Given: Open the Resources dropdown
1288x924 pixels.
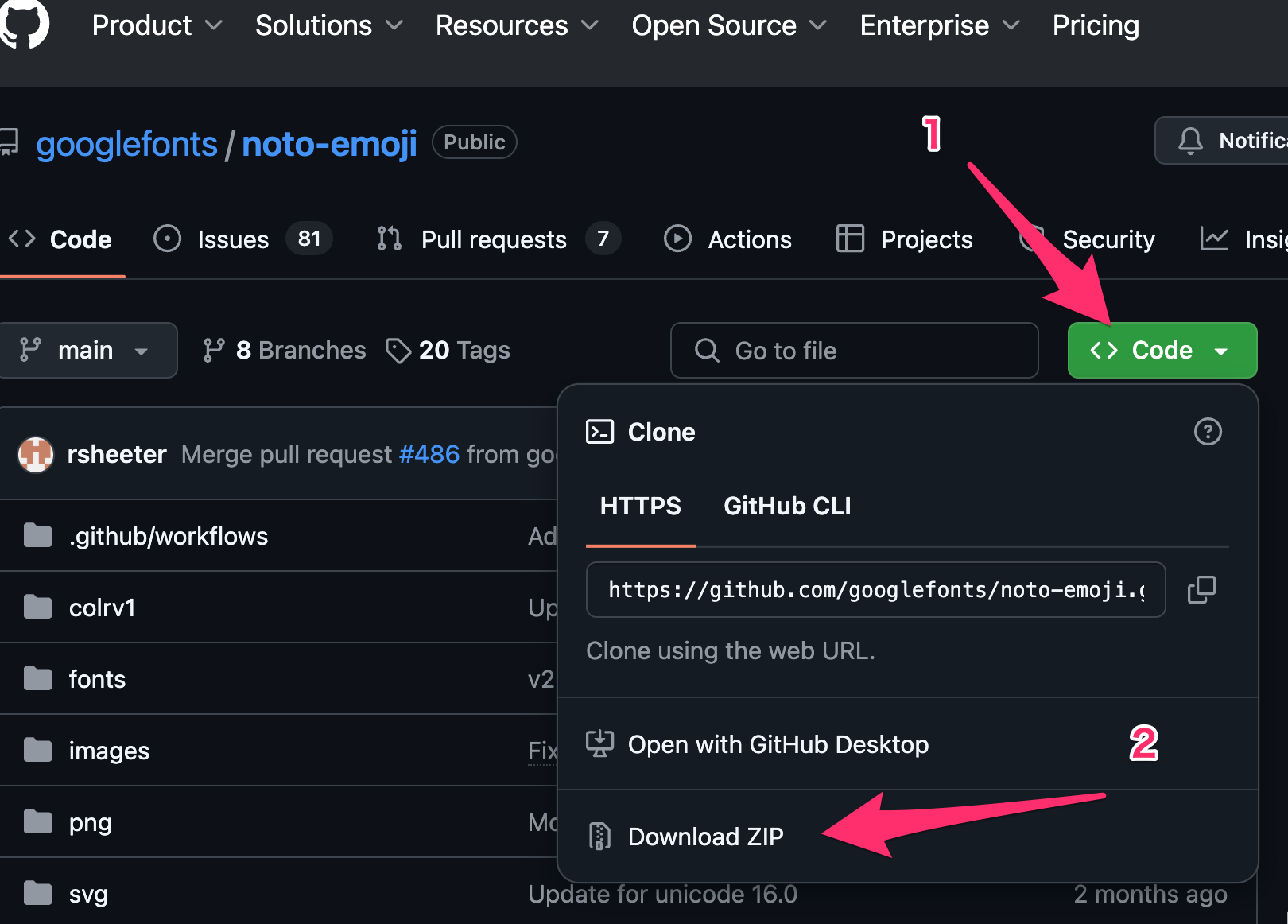Looking at the screenshot, I should coord(517,25).
